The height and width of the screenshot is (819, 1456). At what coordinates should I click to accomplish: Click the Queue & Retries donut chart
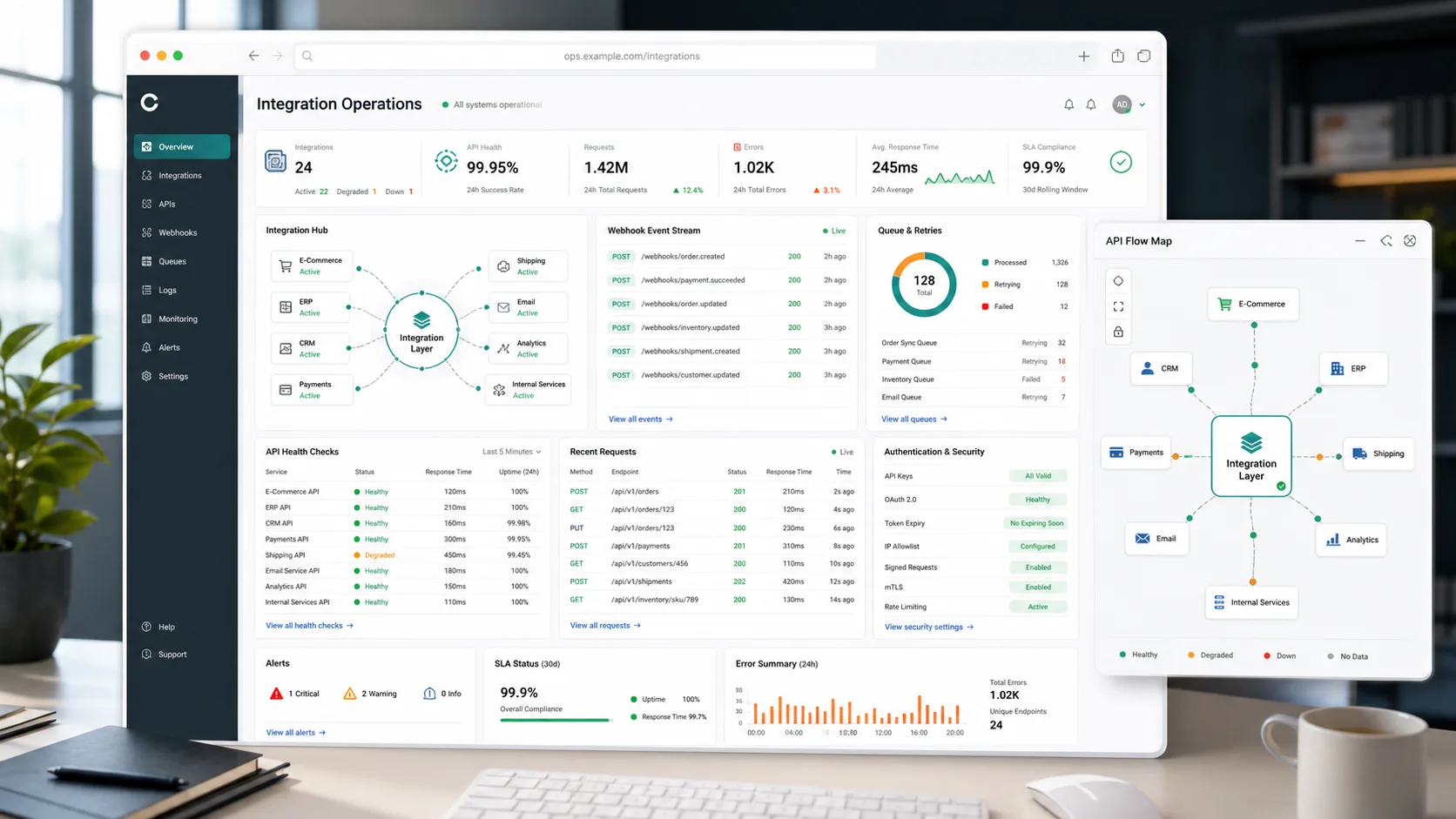click(x=924, y=285)
